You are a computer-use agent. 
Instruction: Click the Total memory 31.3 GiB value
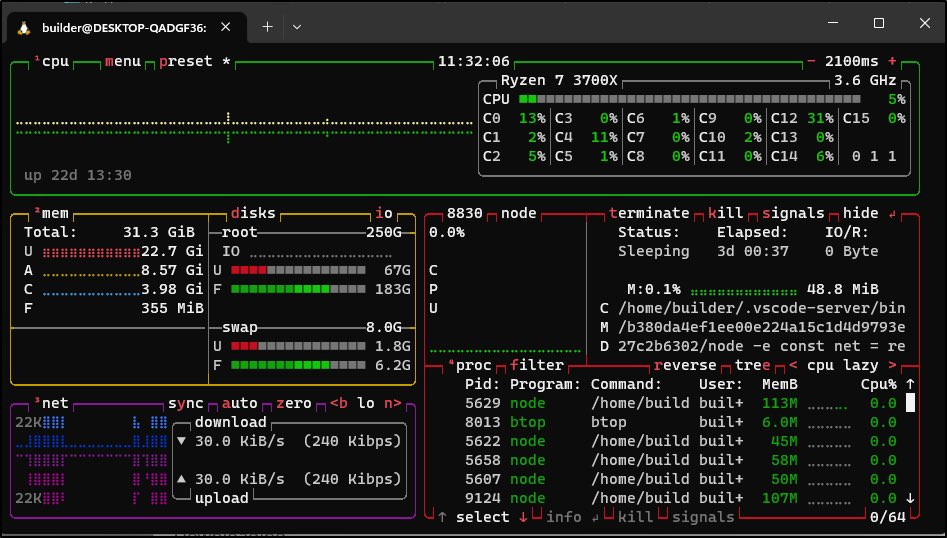tap(159, 232)
